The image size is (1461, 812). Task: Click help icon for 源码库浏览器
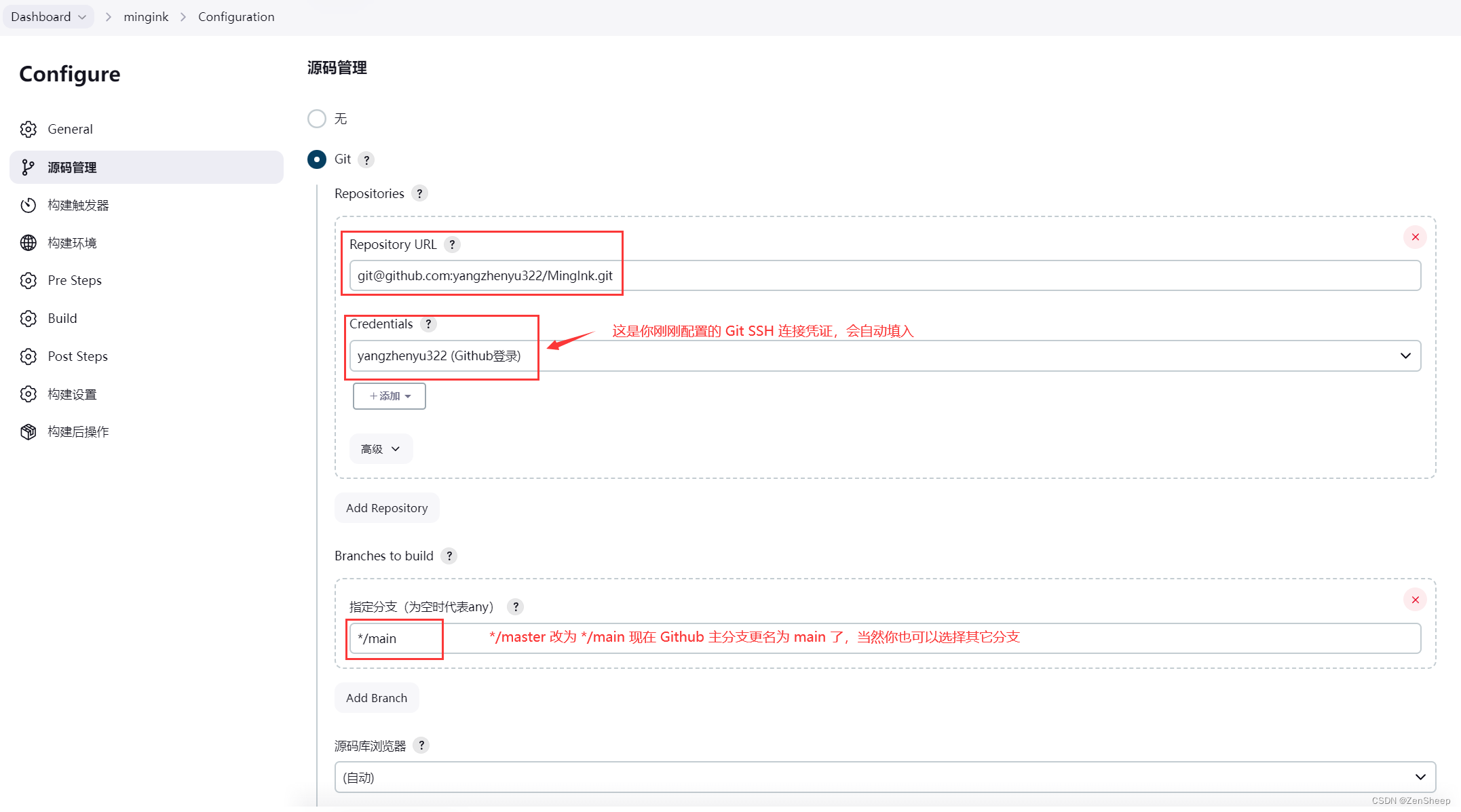421,746
